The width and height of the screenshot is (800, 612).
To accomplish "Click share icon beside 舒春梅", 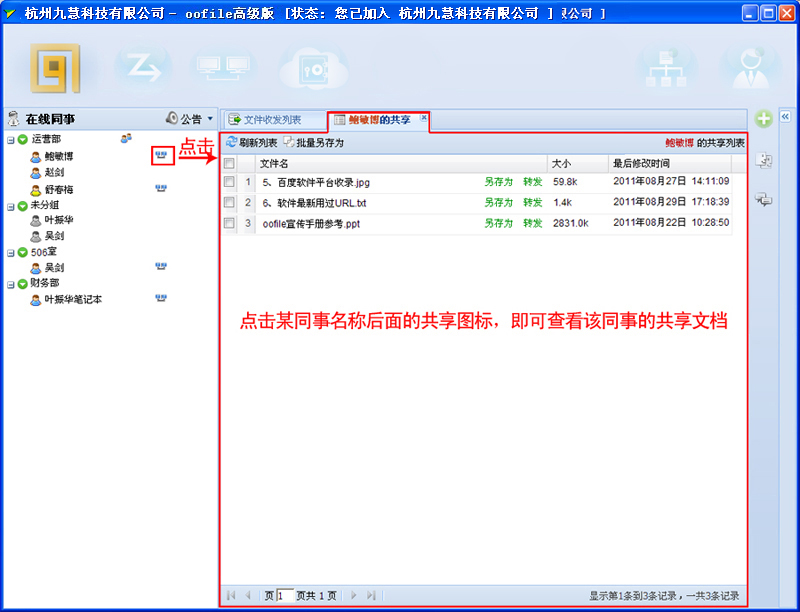I will (160, 188).
